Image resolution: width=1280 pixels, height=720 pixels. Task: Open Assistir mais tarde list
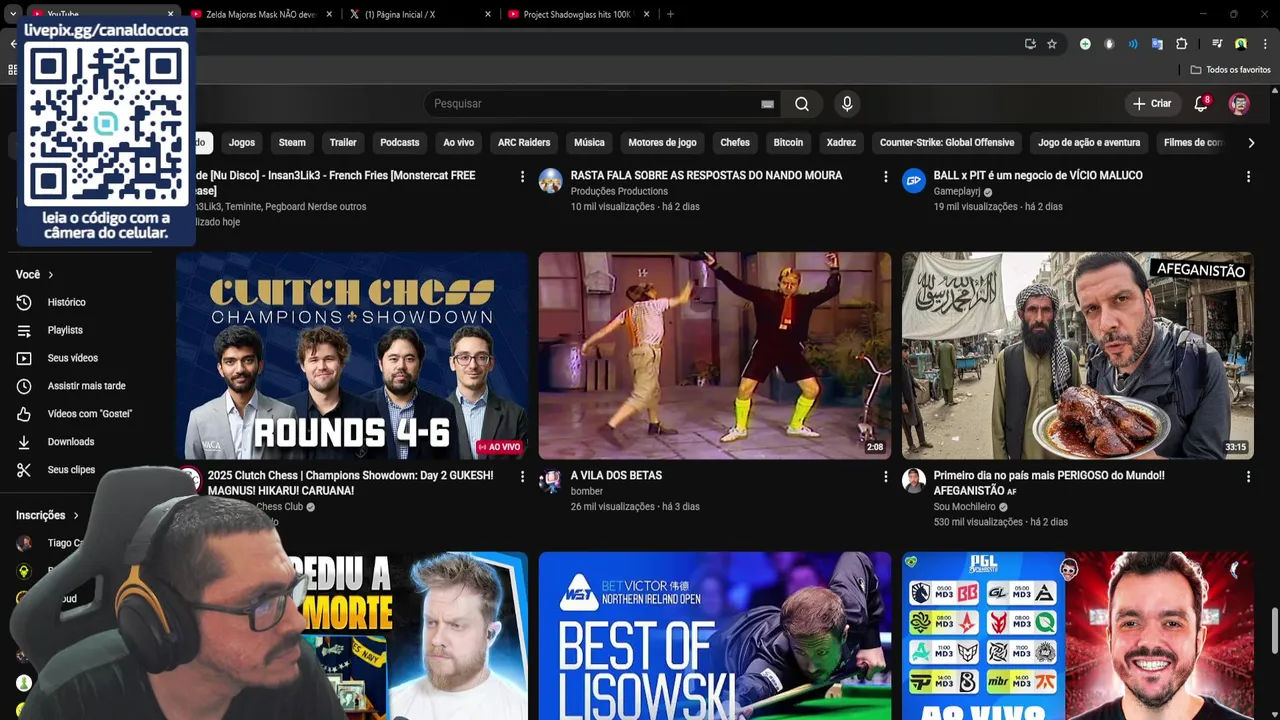[86, 386]
